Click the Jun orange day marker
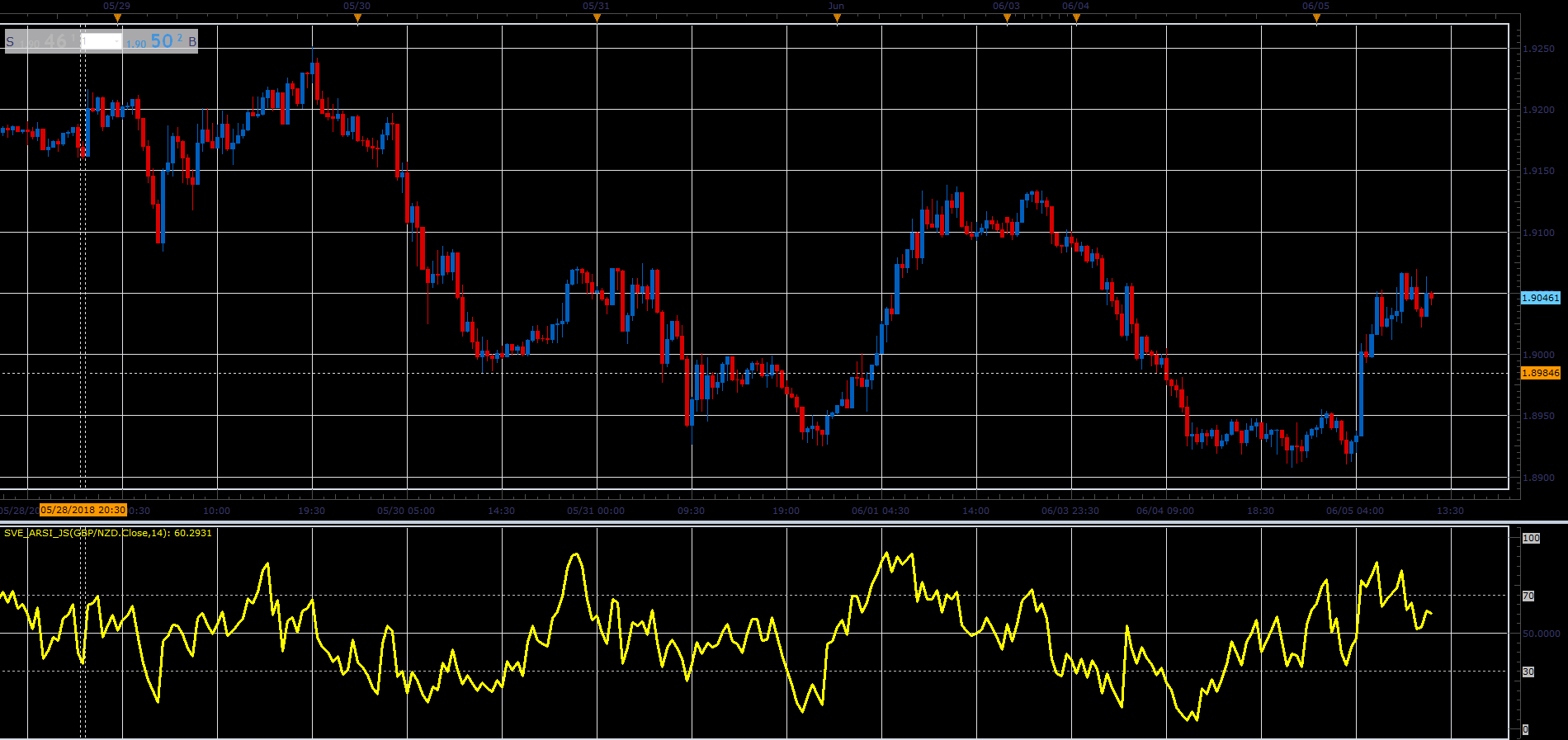Image resolution: width=1568 pixels, height=740 pixels. coord(837,18)
